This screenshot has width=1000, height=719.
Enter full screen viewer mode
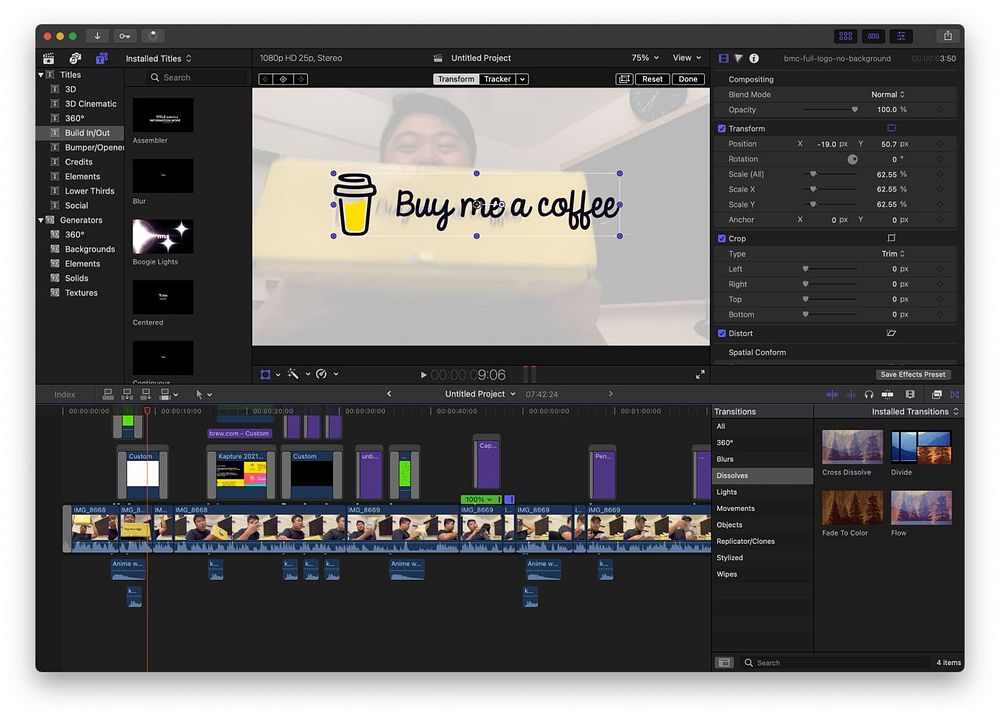coord(700,374)
